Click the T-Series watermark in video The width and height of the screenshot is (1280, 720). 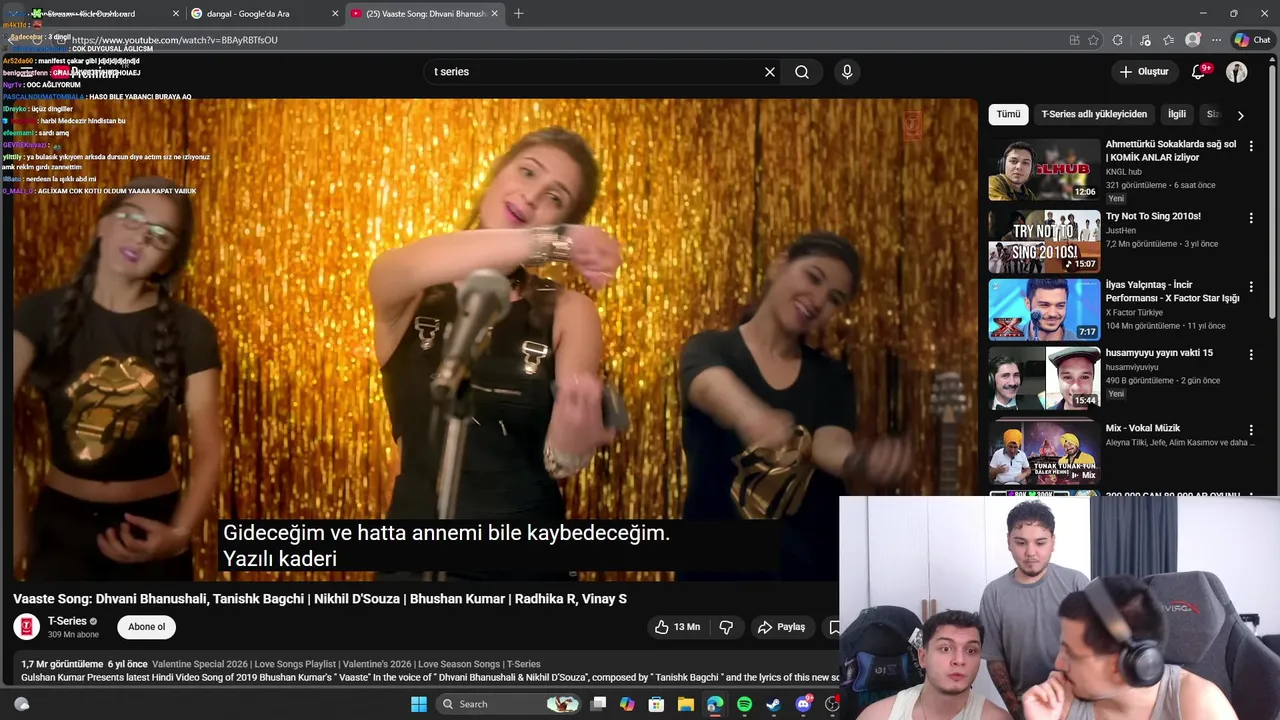912,125
